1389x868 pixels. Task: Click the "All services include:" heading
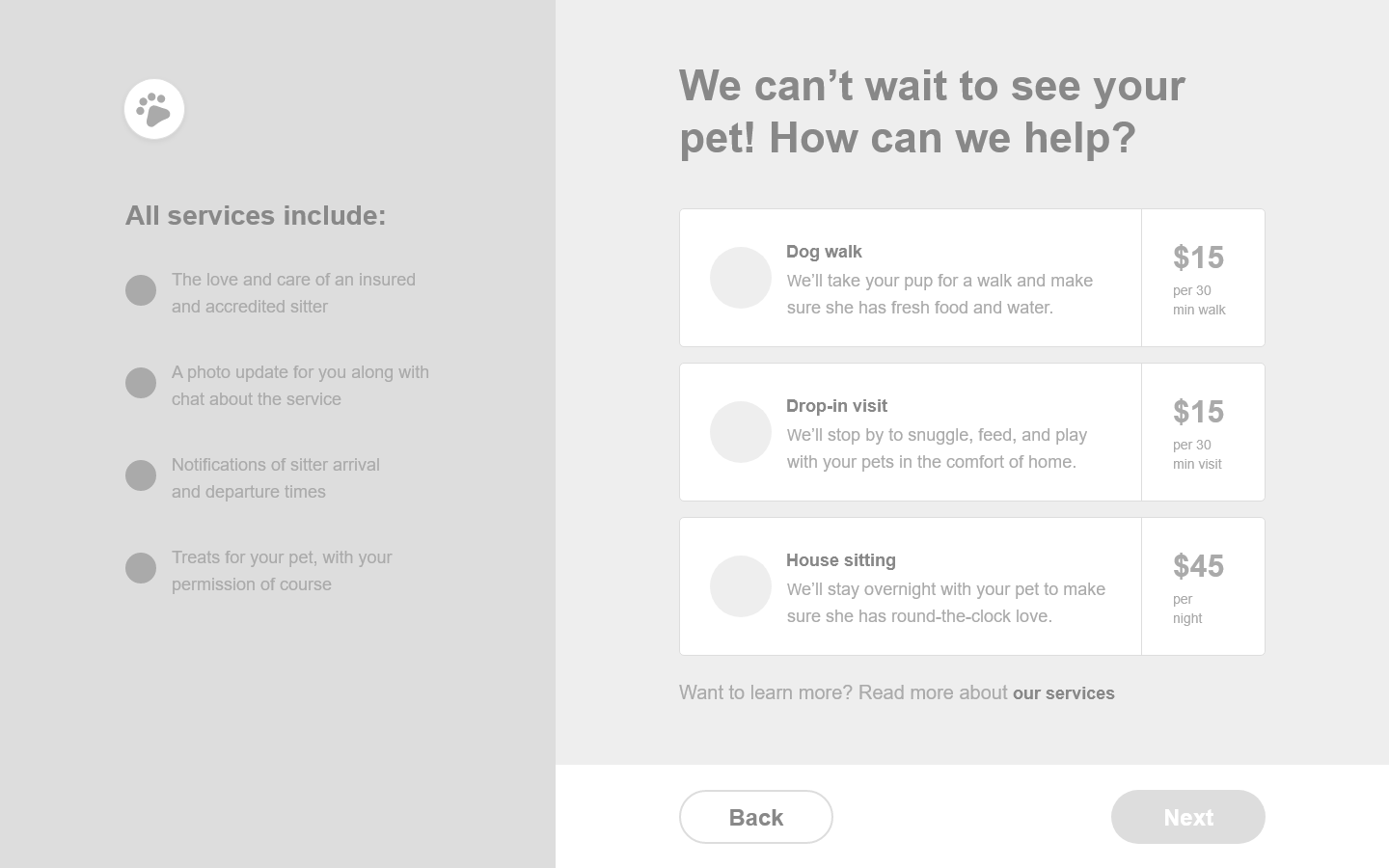256,215
